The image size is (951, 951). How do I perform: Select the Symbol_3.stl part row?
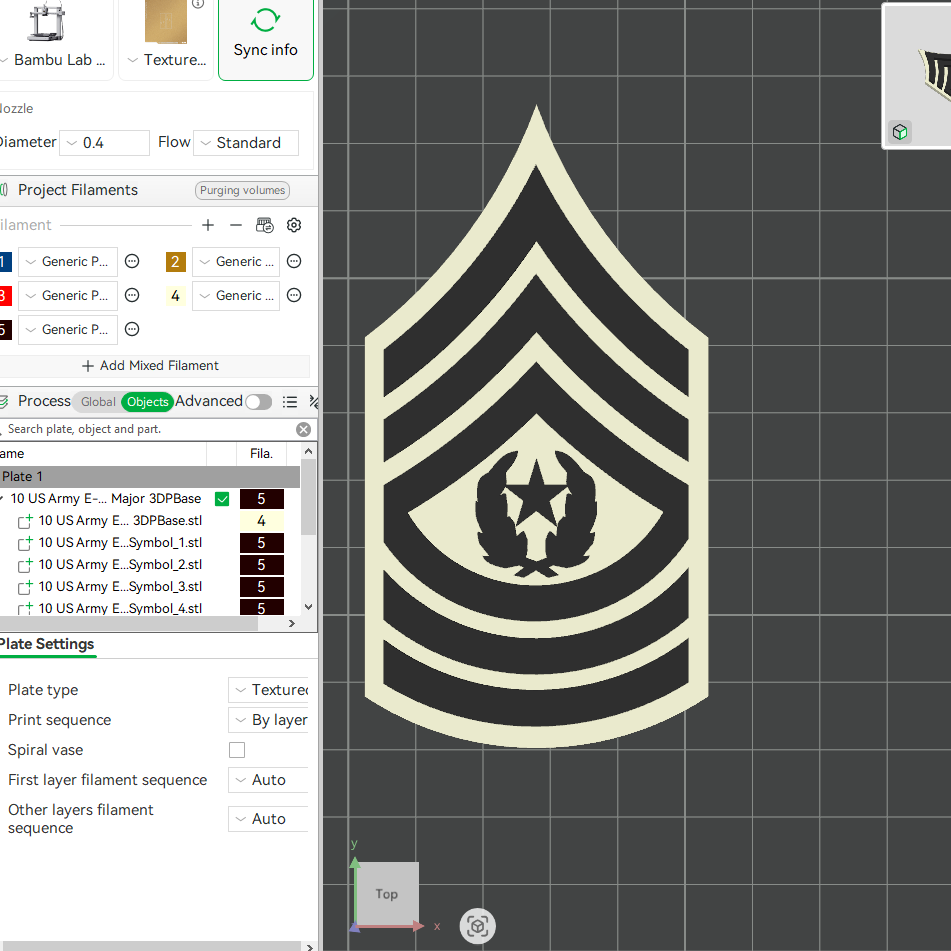[120, 586]
